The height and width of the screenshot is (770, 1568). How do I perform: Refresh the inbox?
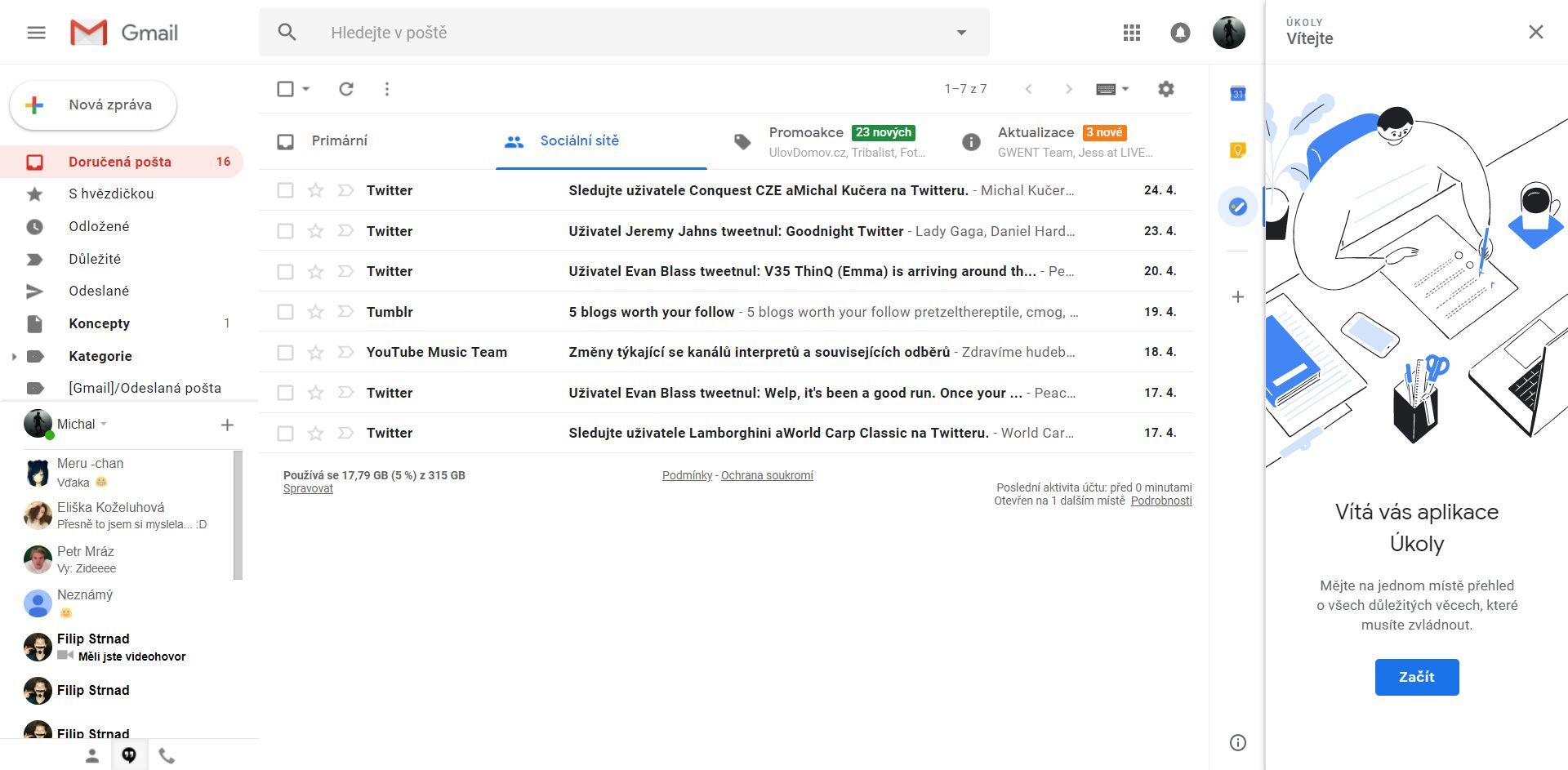click(x=345, y=88)
